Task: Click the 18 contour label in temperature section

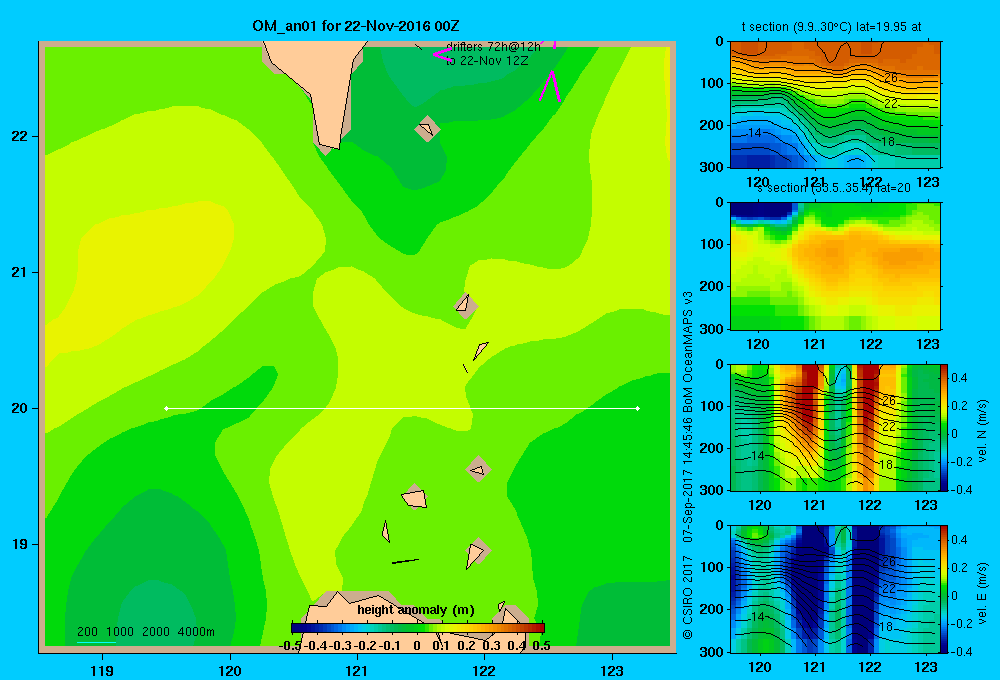Action: pos(888,142)
